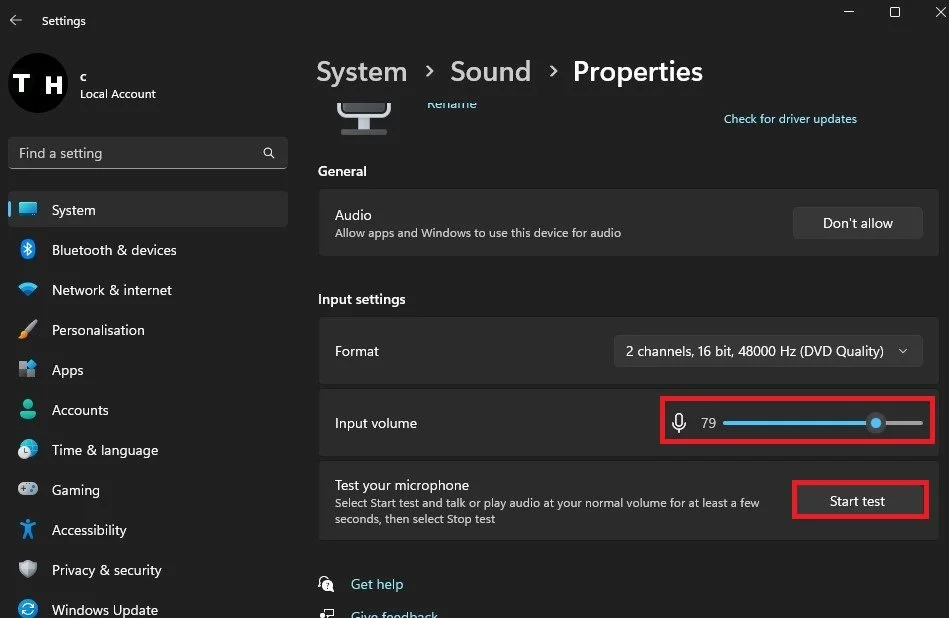Click the Audio setting title
Image resolution: width=949 pixels, height=618 pixels.
(353, 215)
